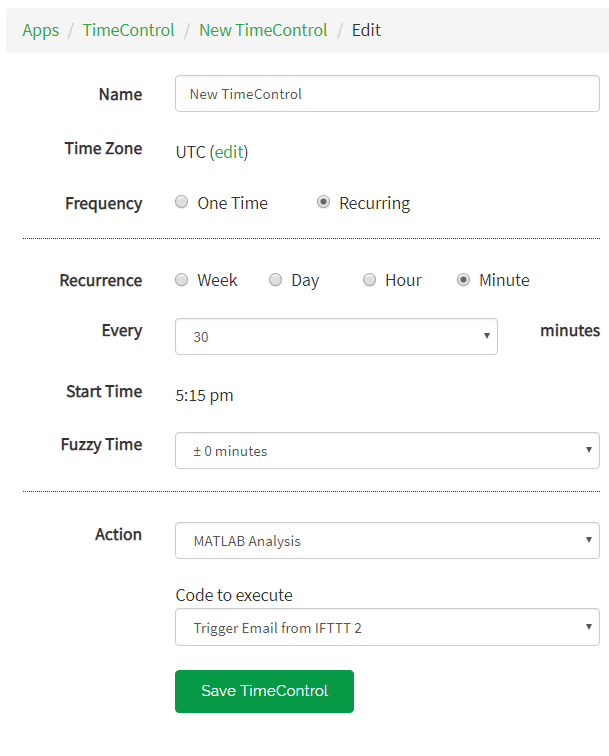Select the Recurring frequency radio button
This screenshot has width=609, height=756.
pyautogui.click(x=324, y=202)
